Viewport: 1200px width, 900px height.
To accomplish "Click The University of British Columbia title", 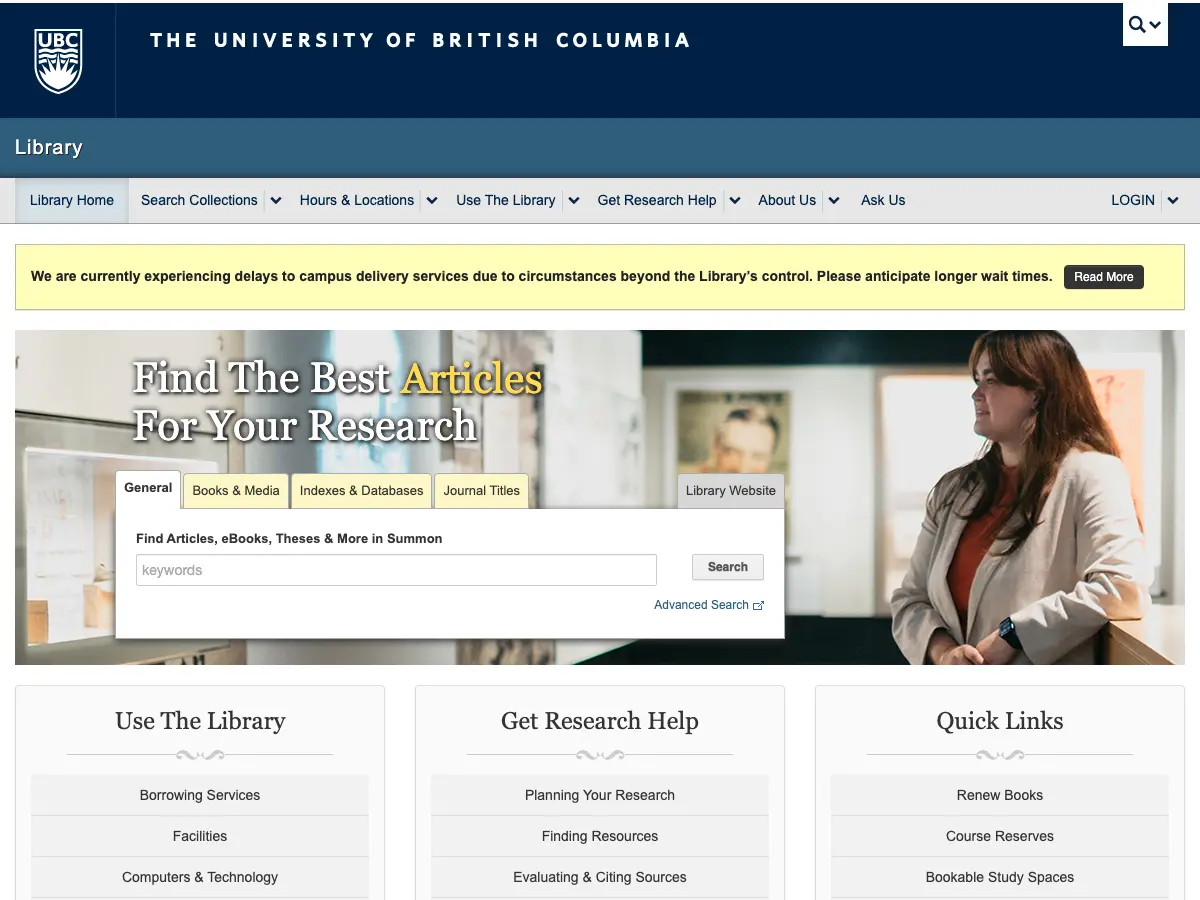I will click(x=420, y=41).
